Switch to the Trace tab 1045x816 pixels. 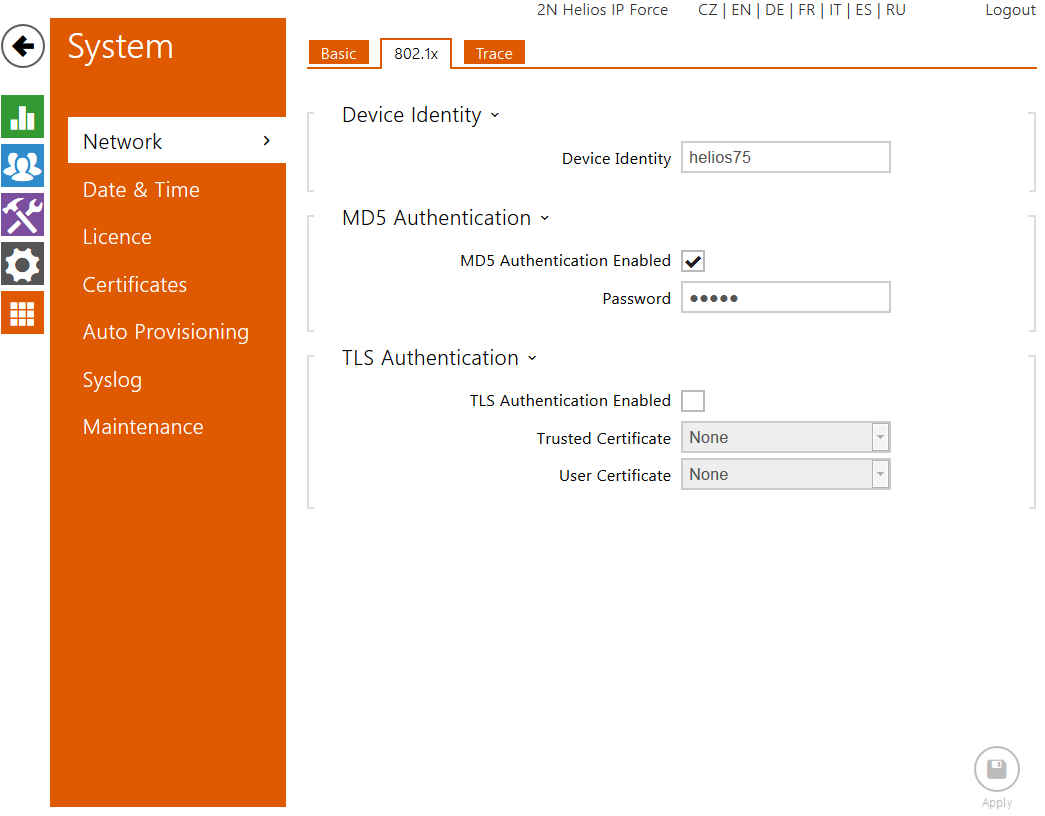[x=494, y=54]
